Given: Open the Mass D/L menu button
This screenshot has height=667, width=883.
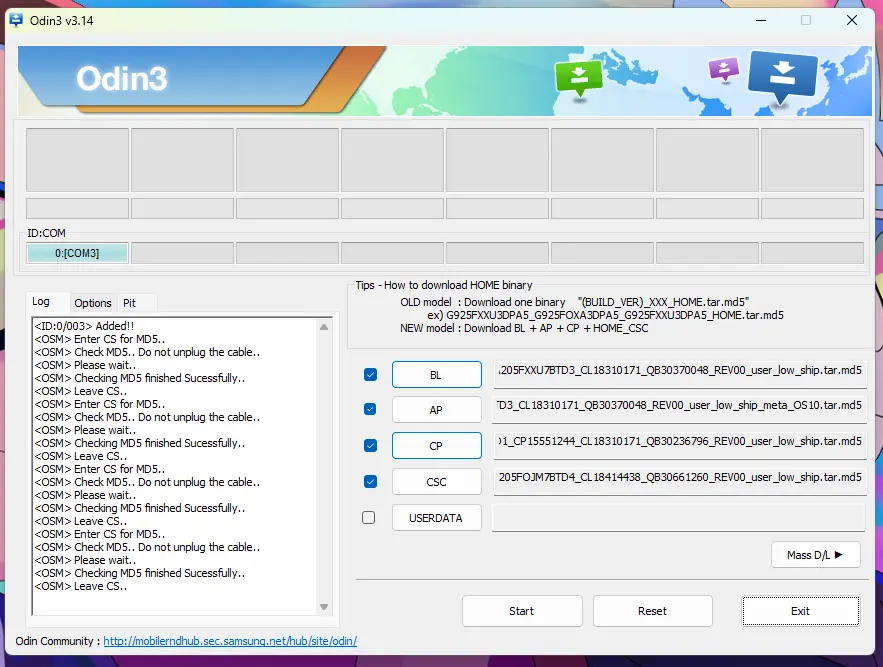Looking at the screenshot, I should click(815, 555).
